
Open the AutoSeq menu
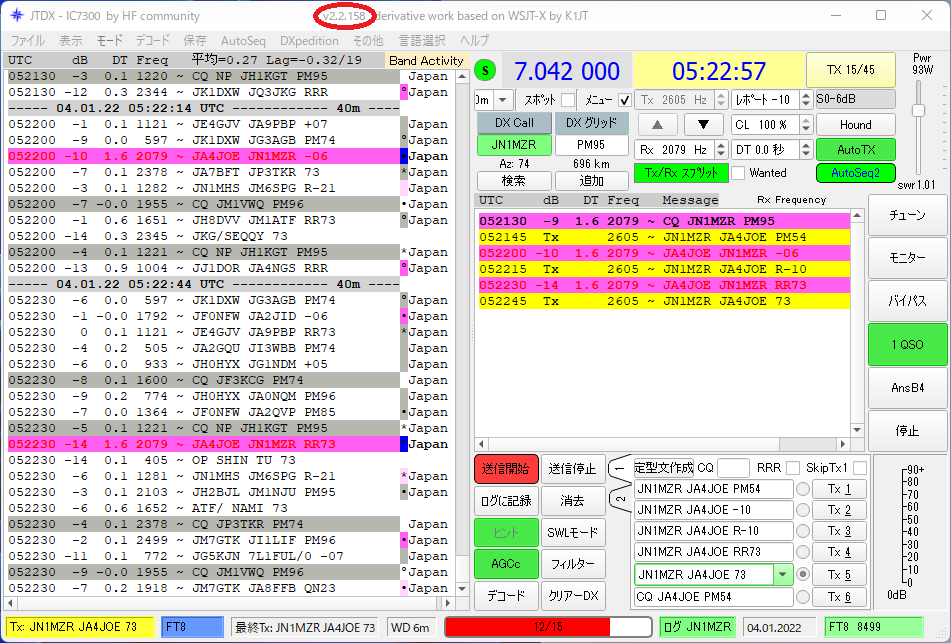pyautogui.click(x=243, y=41)
